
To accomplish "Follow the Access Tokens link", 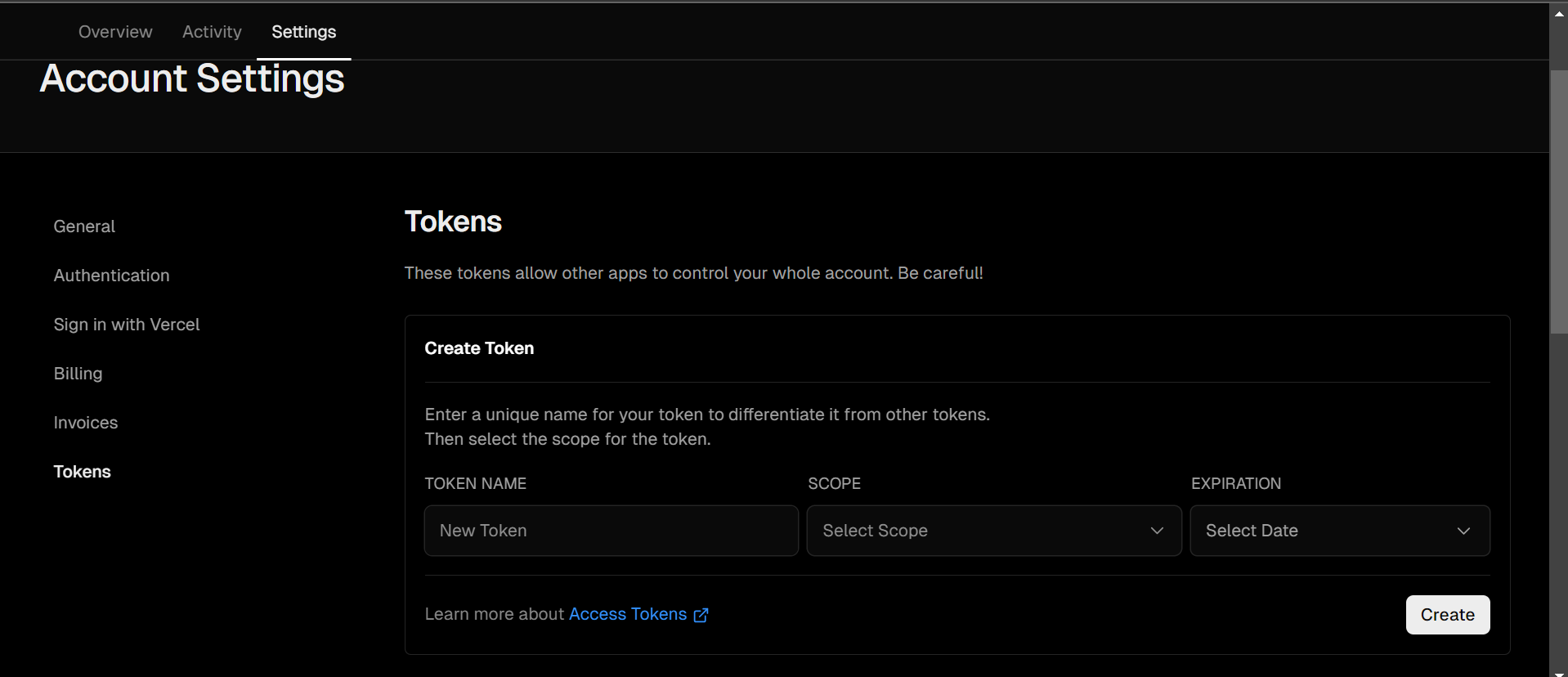I will click(627, 614).
